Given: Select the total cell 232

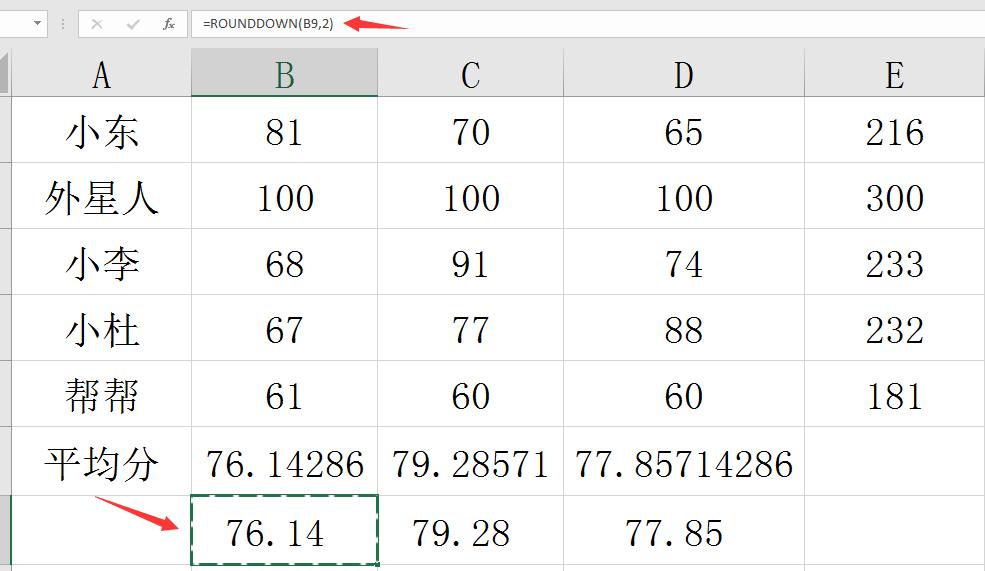Looking at the screenshot, I should point(895,328).
